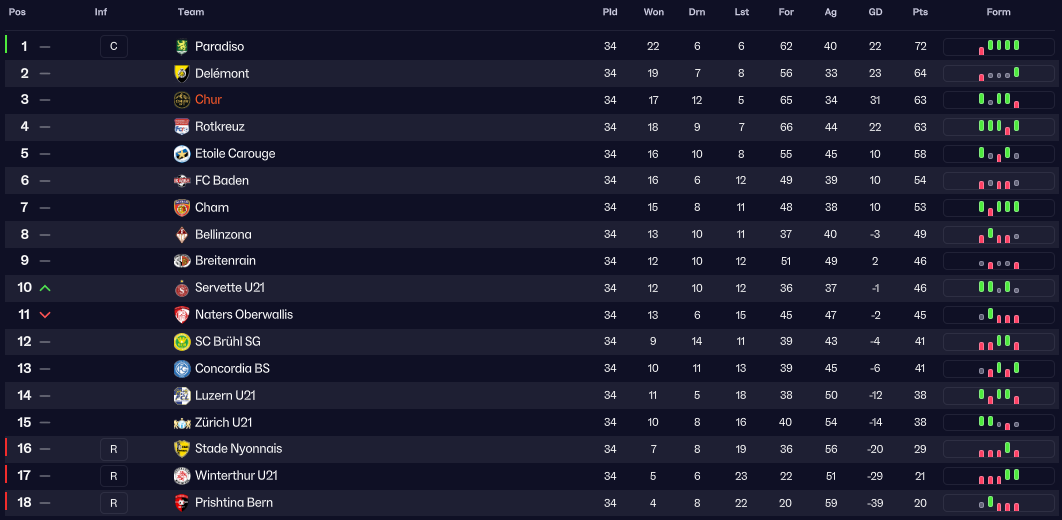
Task: Click the Team column header
Action: [191, 12]
